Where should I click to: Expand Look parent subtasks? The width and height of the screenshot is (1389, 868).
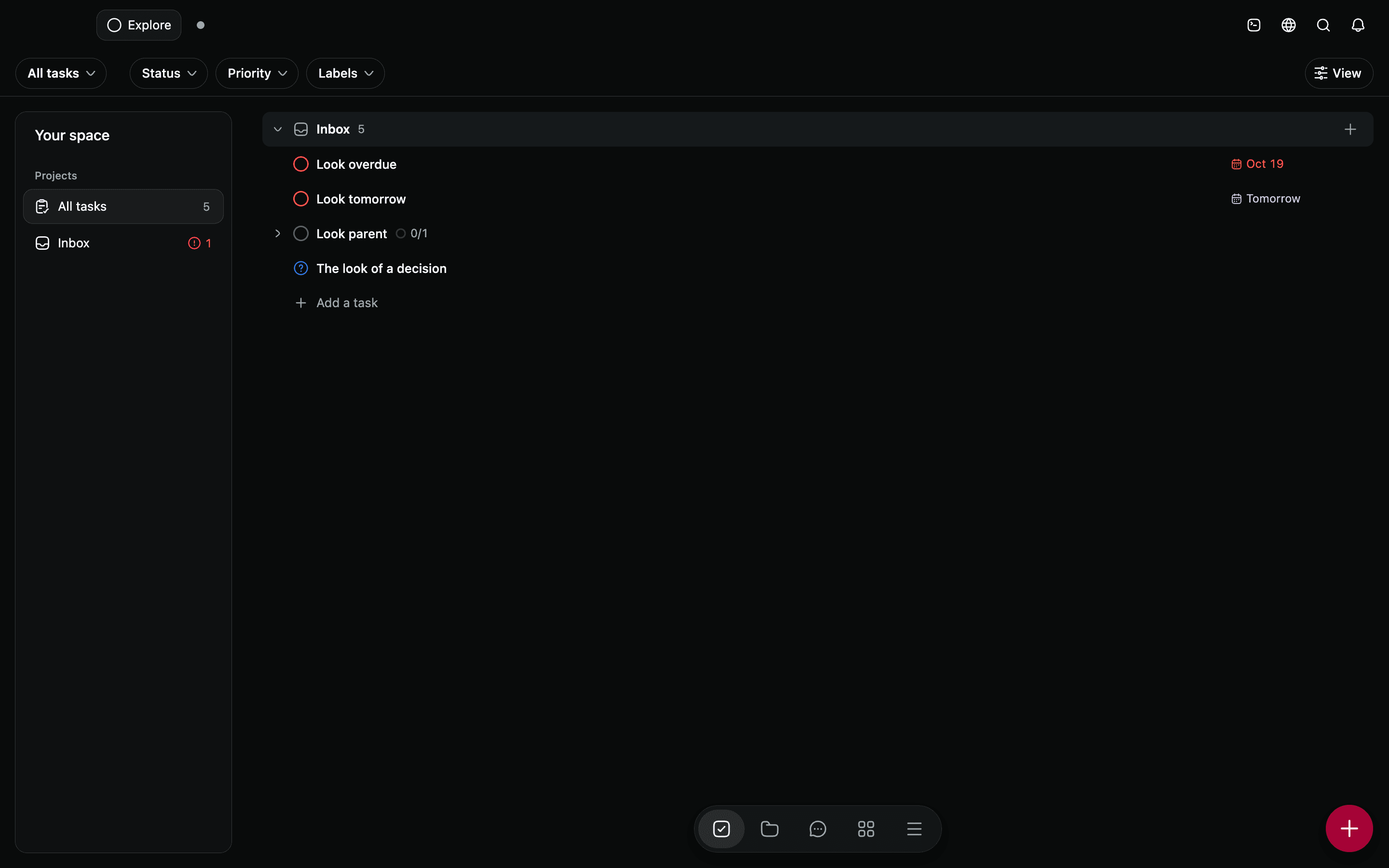pos(278,234)
